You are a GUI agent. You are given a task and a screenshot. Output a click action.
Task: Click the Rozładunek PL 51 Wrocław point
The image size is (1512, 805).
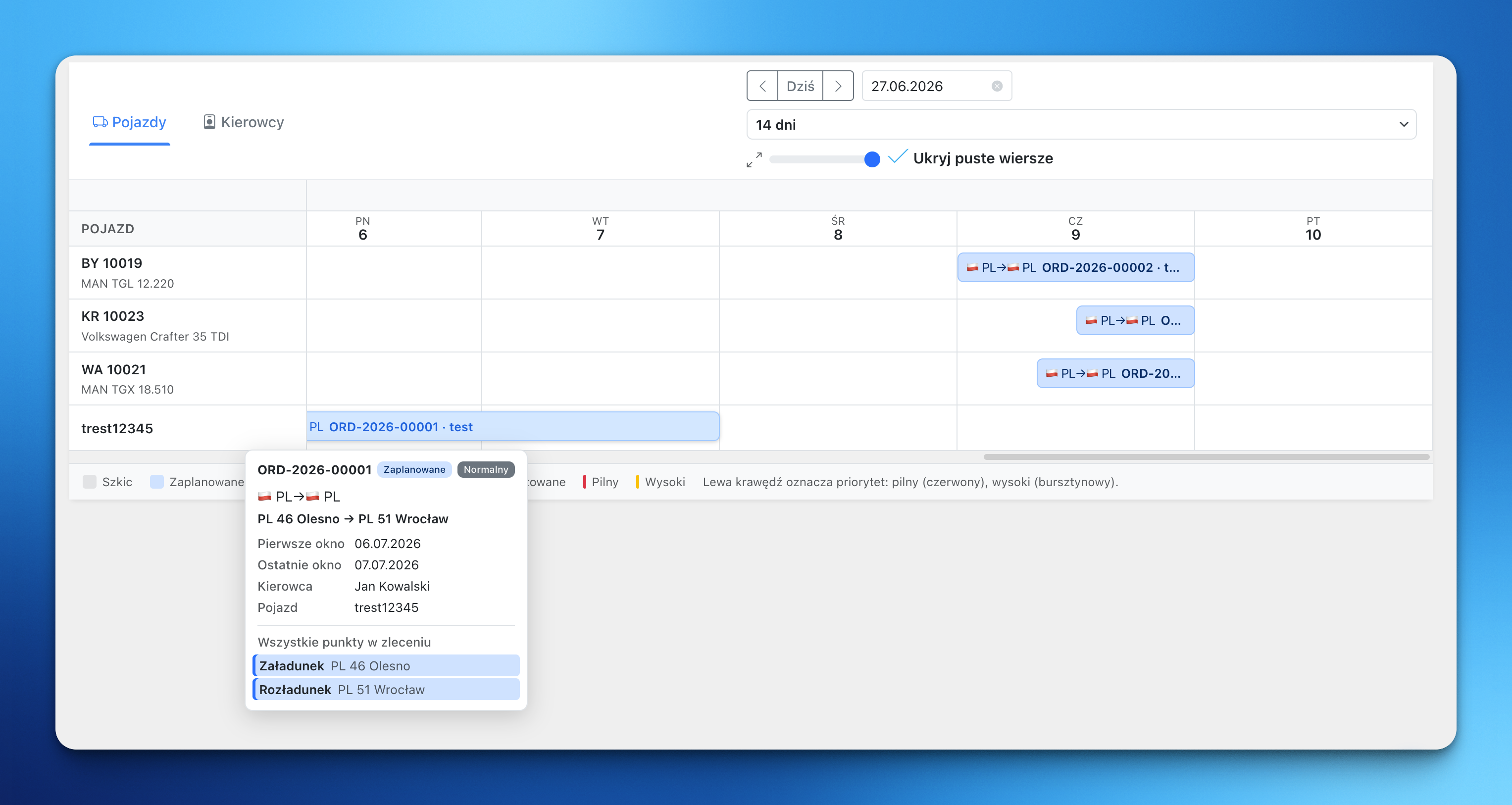click(x=386, y=690)
